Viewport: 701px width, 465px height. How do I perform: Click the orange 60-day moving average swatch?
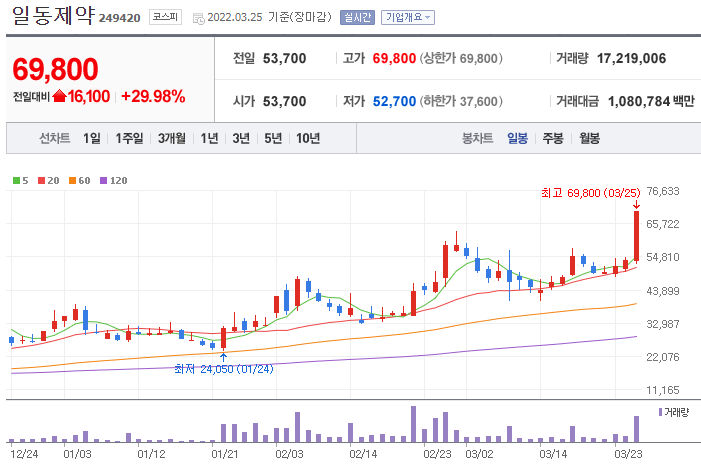coord(72,181)
